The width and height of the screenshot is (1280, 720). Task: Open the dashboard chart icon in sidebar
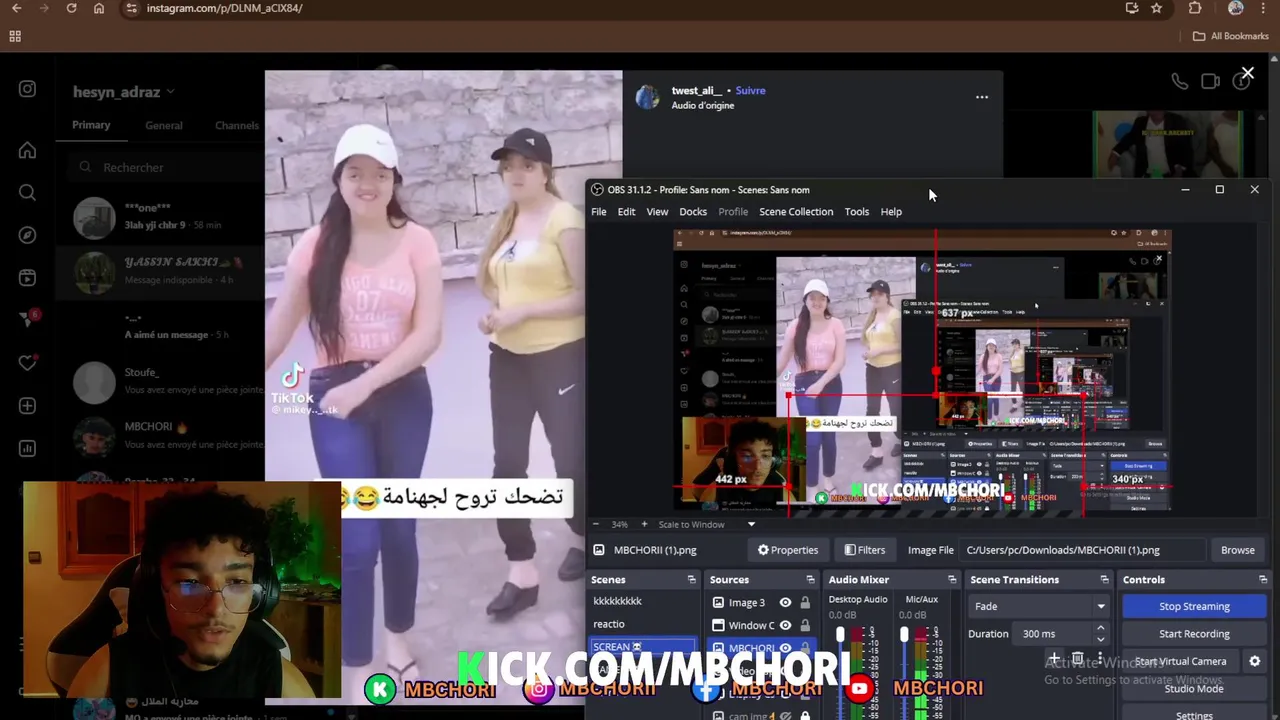tap(27, 448)
